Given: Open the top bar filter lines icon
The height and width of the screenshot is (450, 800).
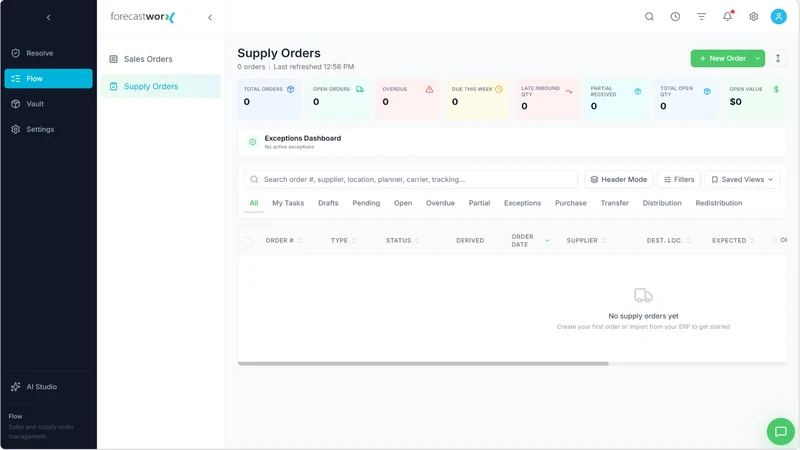Looking at the screenshot, I should pyautogui.click(x=702, y=17).
